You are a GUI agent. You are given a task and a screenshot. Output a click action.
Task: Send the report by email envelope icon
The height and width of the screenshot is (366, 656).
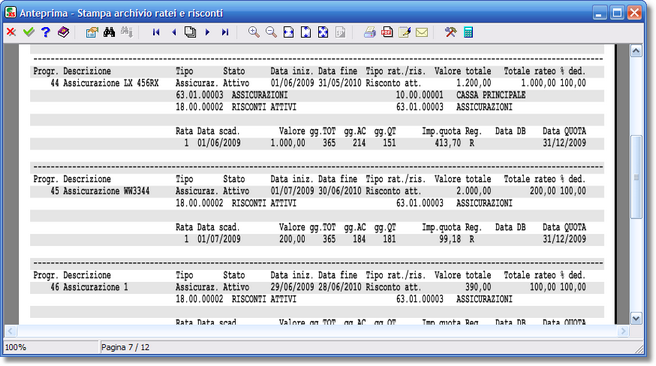point(422,32)
